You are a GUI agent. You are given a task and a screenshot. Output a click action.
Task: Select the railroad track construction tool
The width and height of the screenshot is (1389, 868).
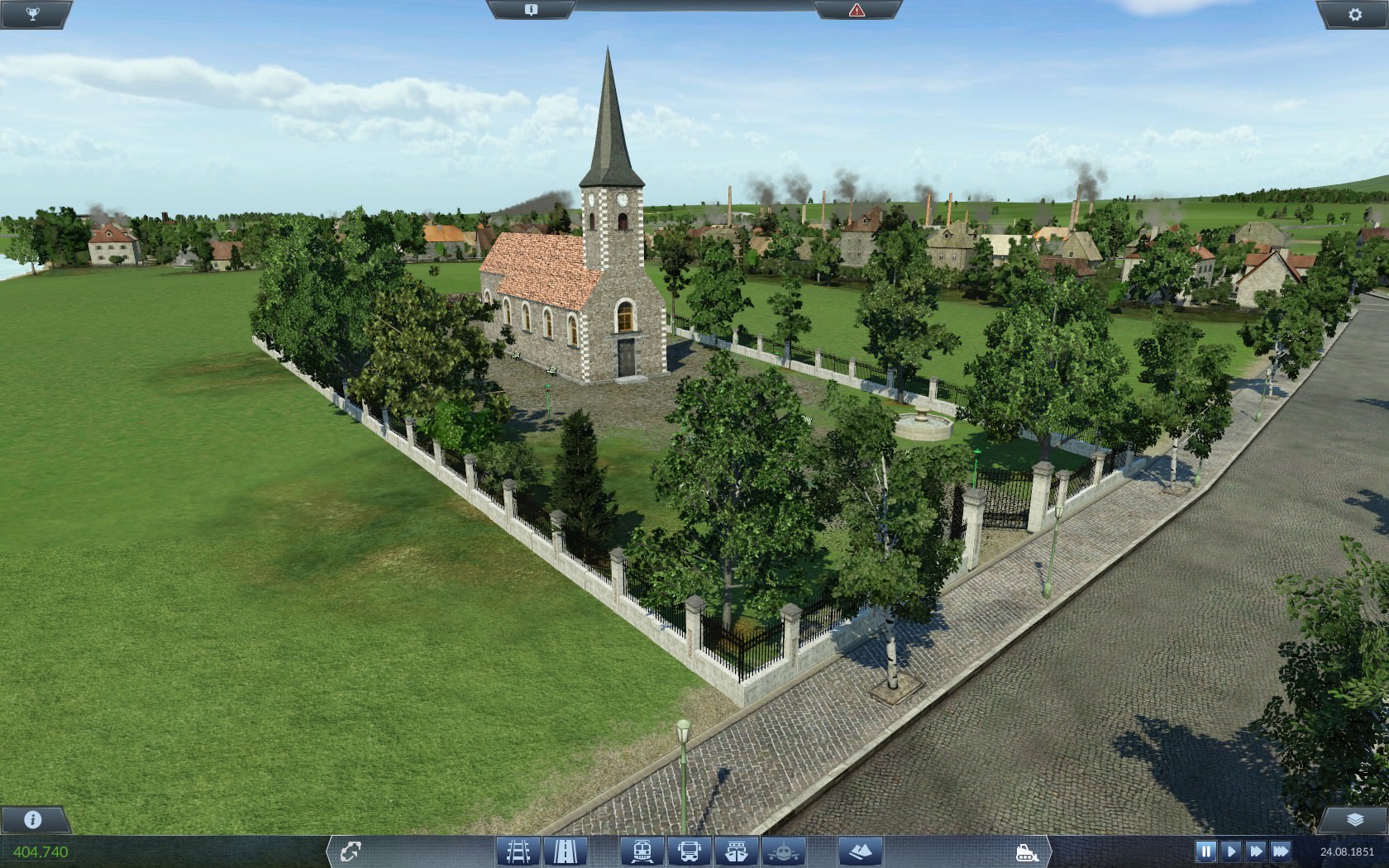pos(518,851)
